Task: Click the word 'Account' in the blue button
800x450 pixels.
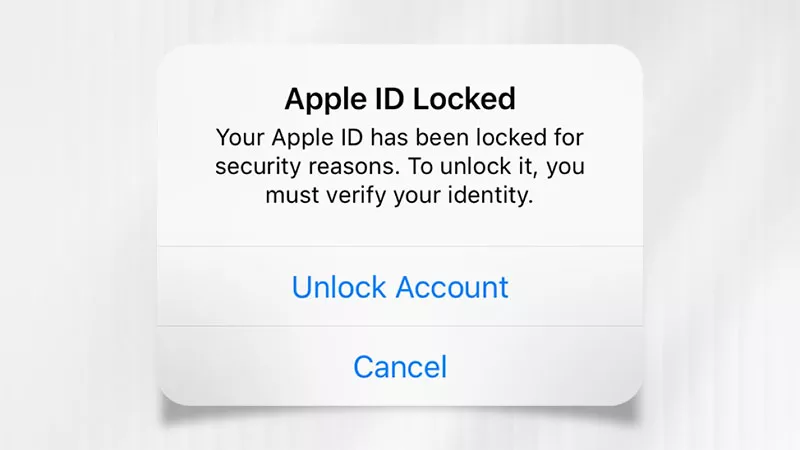Action: (x=452, y=287)
